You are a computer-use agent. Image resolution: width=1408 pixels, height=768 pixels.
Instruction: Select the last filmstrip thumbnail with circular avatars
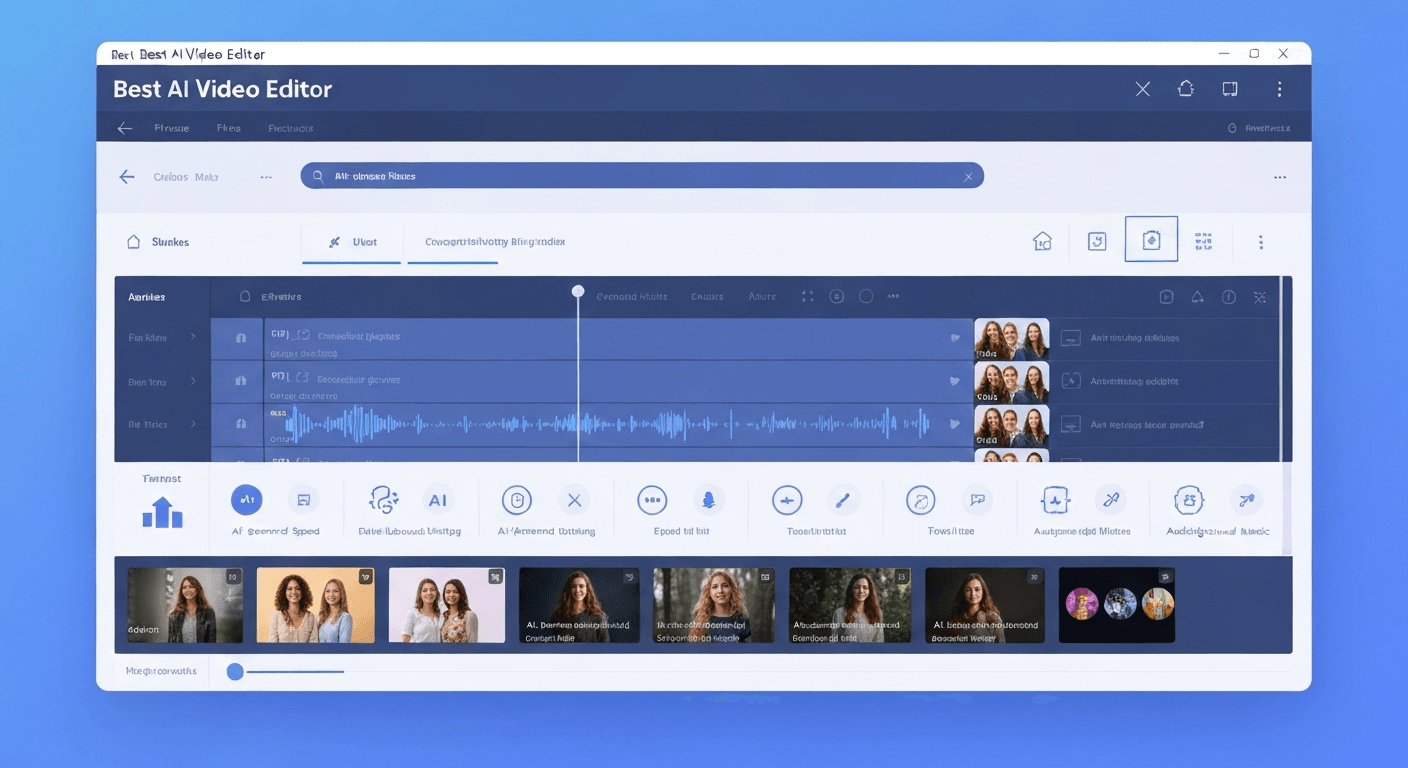coord(1117,605)
